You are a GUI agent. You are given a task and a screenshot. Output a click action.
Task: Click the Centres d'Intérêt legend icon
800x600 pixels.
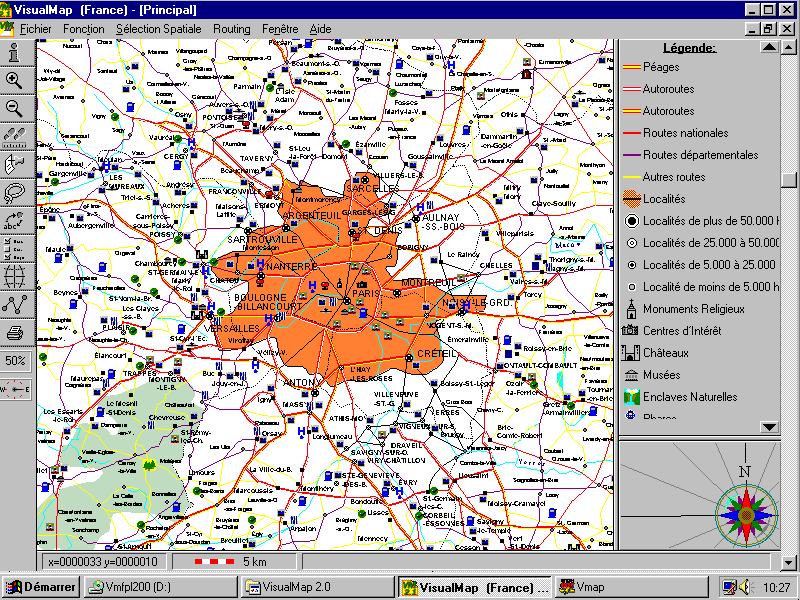[631, 331]
